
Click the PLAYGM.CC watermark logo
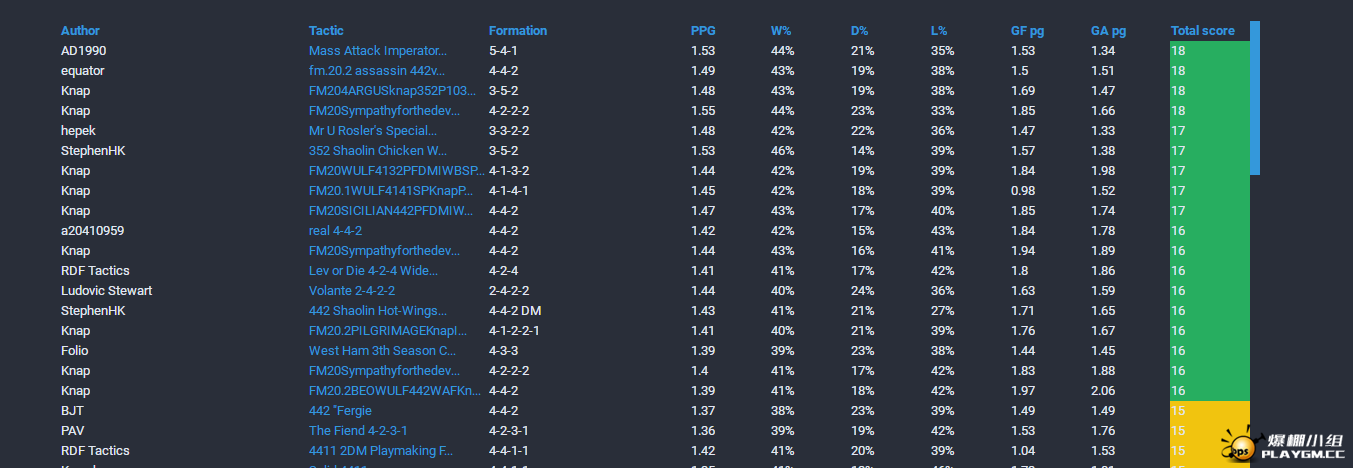pyautogui.click(x=1283, y=446)
